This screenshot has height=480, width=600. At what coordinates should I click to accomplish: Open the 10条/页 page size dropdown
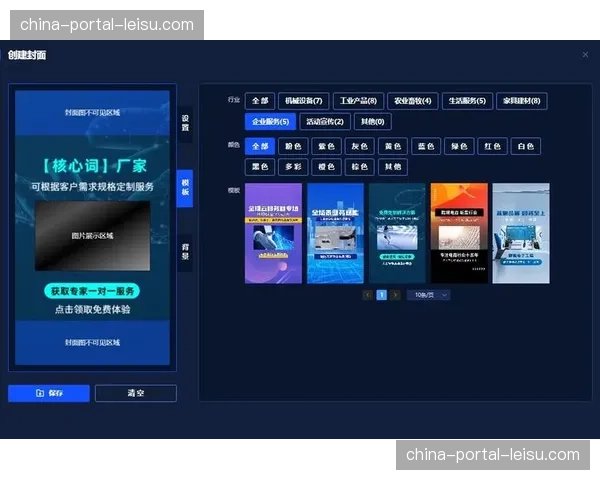[x=429, y=295]
